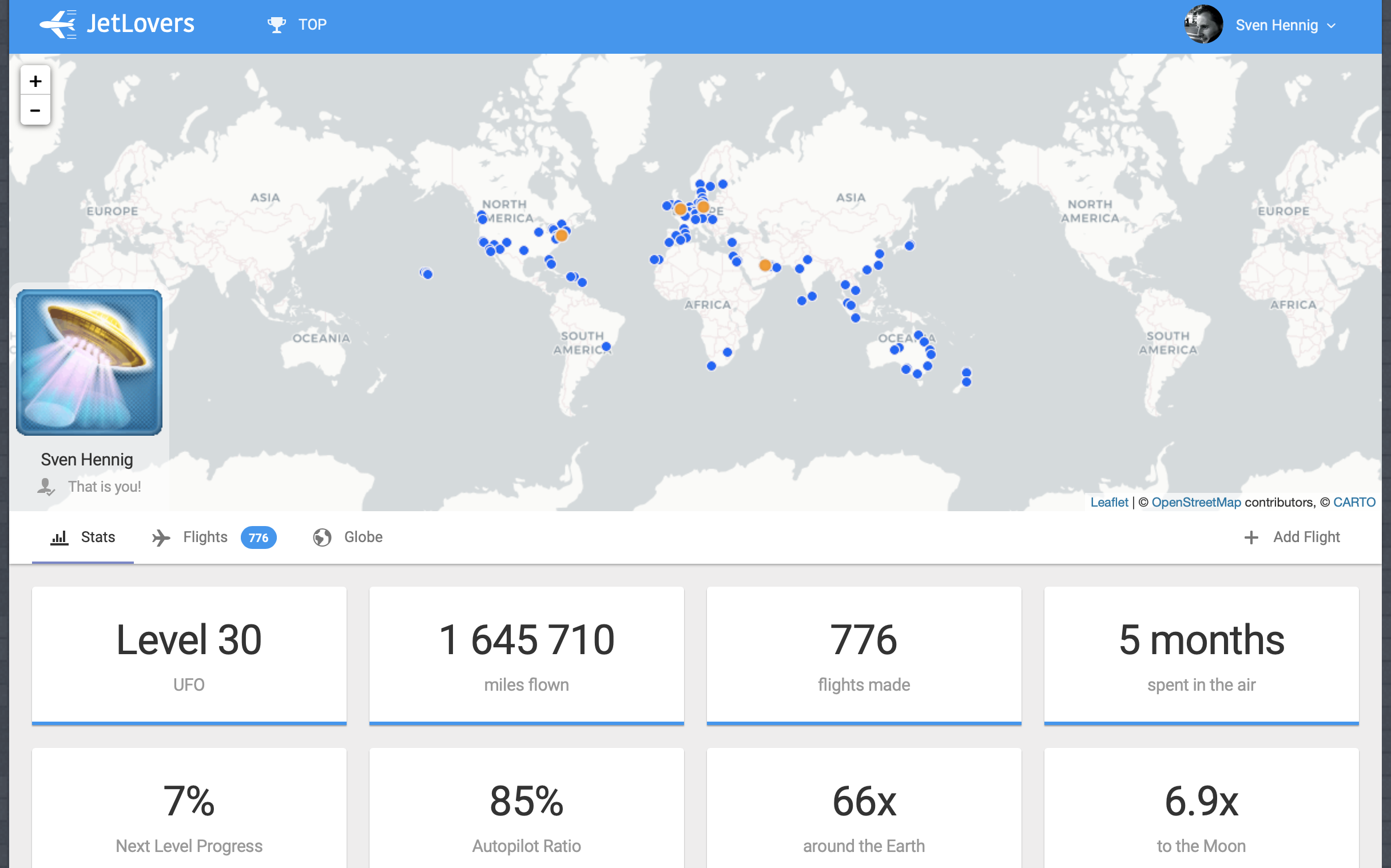Zoom out the map with minus button
Image resolution: width=1391 pixels, height=868 pixels.
pos(35,110)
